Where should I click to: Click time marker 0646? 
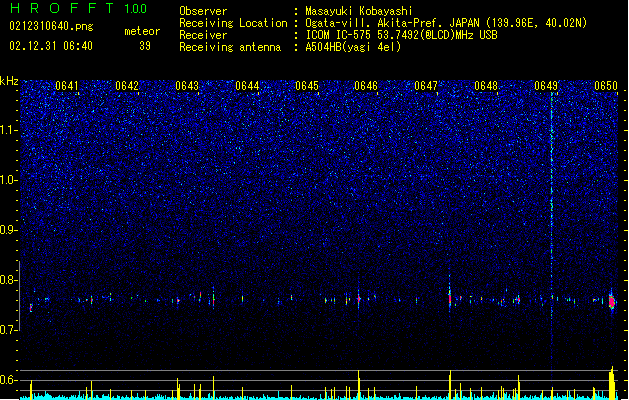pyautogui.click(x=366, y=86)
